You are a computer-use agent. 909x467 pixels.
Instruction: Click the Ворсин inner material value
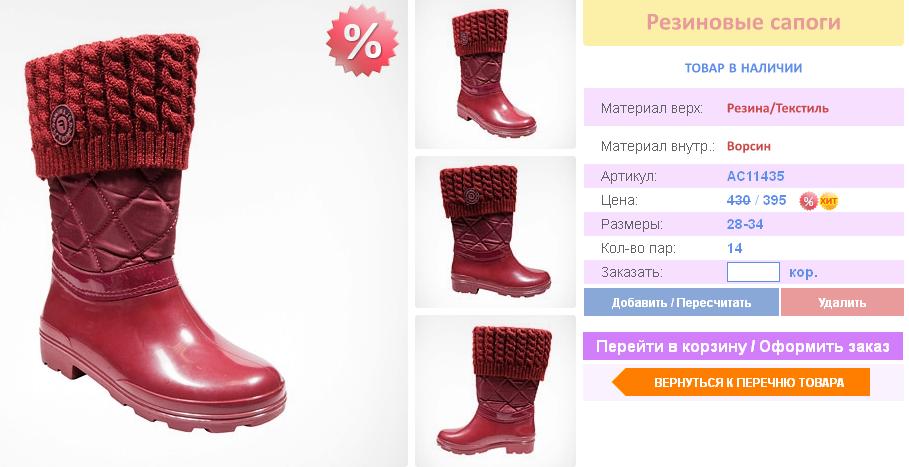pyautogui.click(x=749, y=146)
